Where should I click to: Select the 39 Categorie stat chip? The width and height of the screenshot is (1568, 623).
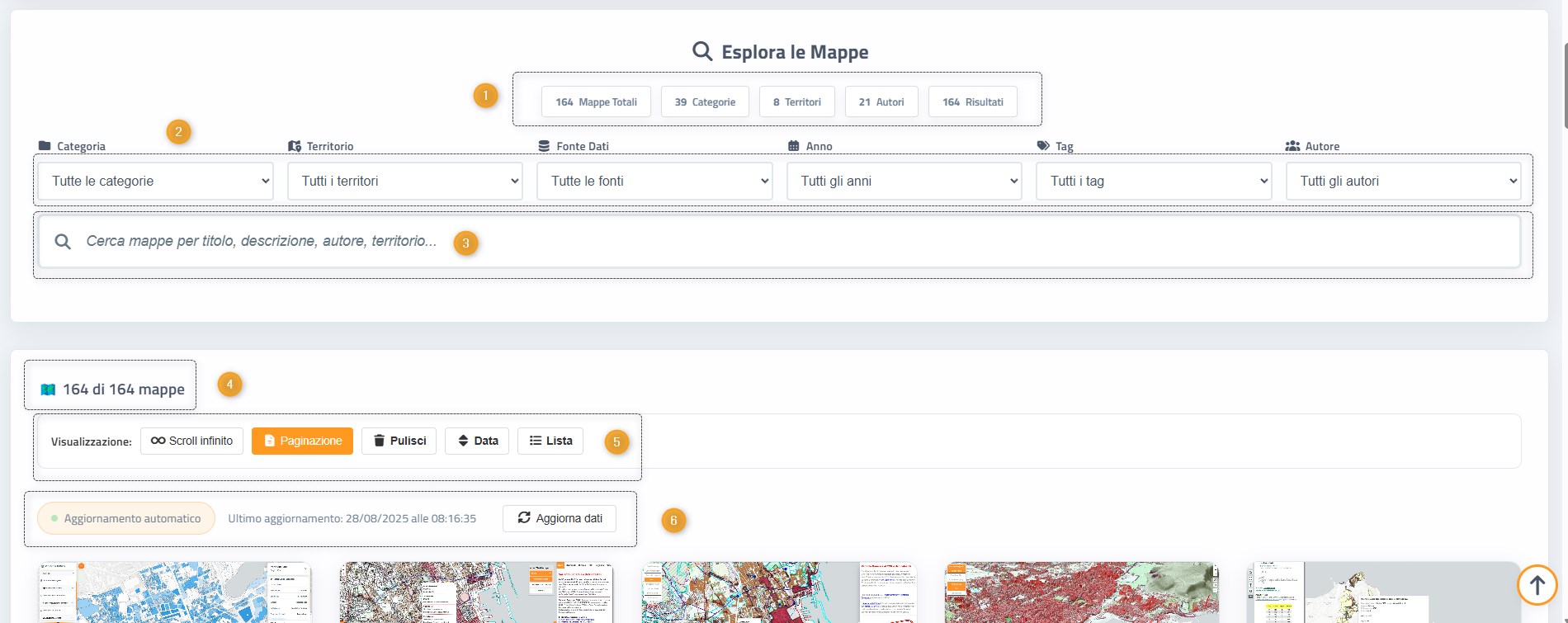(x=705, y=102)
